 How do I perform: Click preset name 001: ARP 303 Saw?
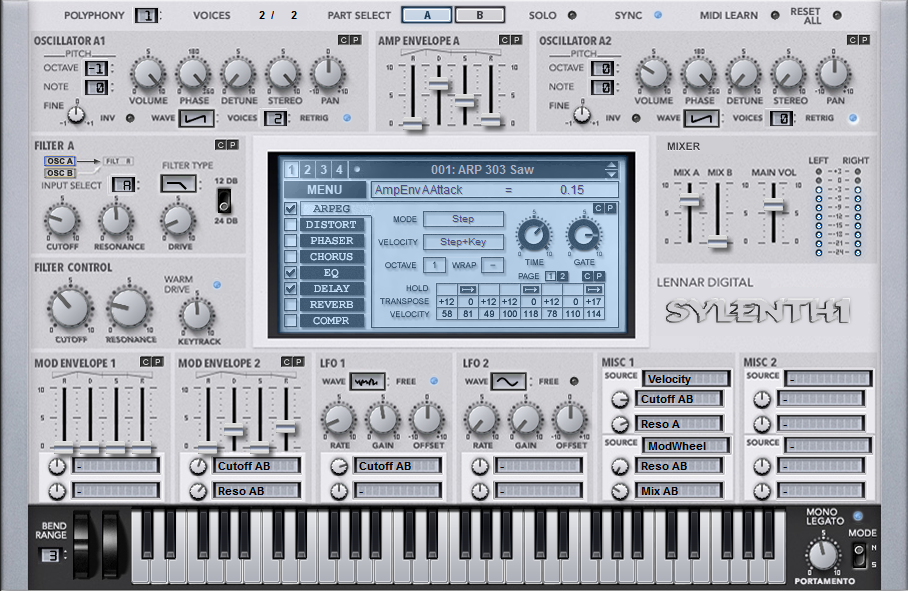click(482, 170)
